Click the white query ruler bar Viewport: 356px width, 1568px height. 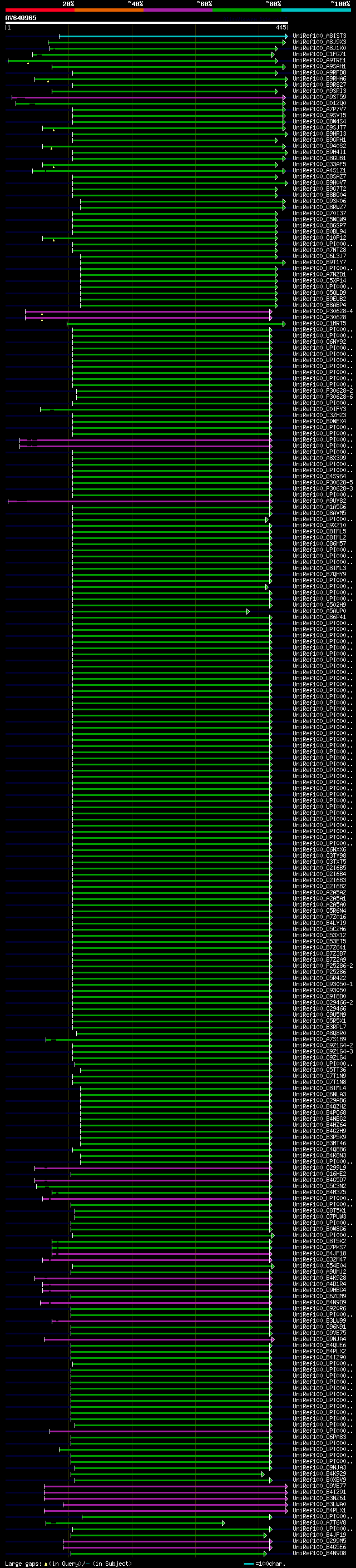pyautogui.click(x=147, y=23)
